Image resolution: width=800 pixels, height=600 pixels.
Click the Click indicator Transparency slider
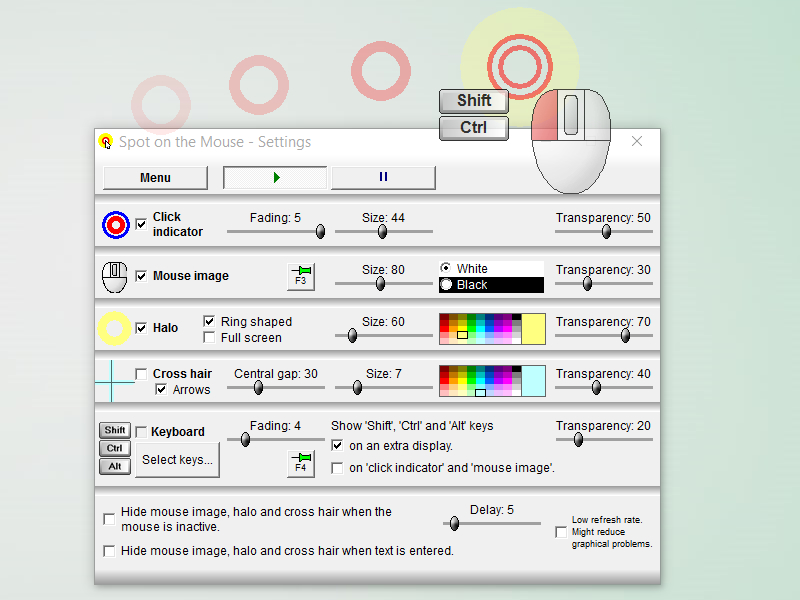(x=604, y=232)
